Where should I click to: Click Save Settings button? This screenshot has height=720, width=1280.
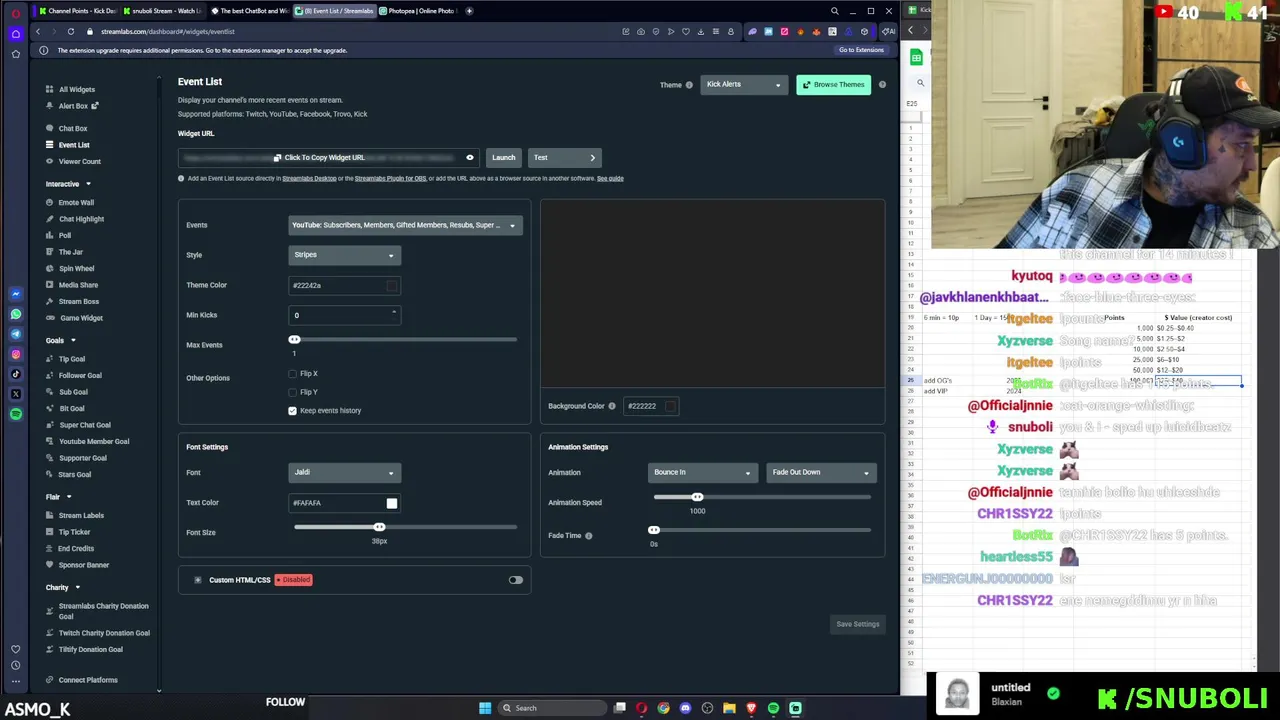(858, 624)
